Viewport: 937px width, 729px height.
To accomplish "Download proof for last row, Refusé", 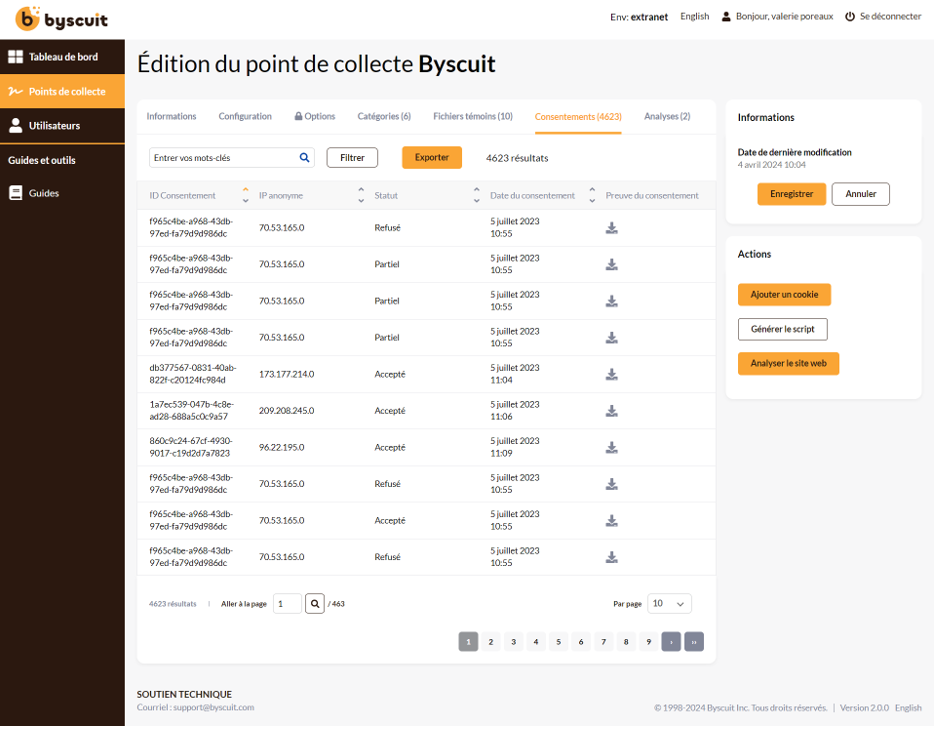I will point(611,558).
